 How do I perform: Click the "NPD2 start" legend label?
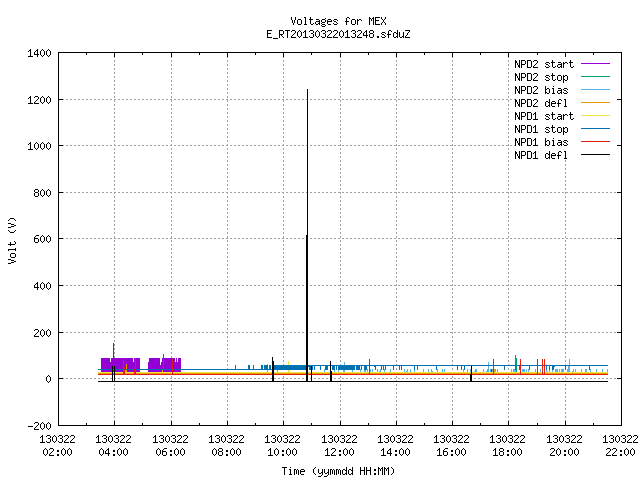click(544, 64)
